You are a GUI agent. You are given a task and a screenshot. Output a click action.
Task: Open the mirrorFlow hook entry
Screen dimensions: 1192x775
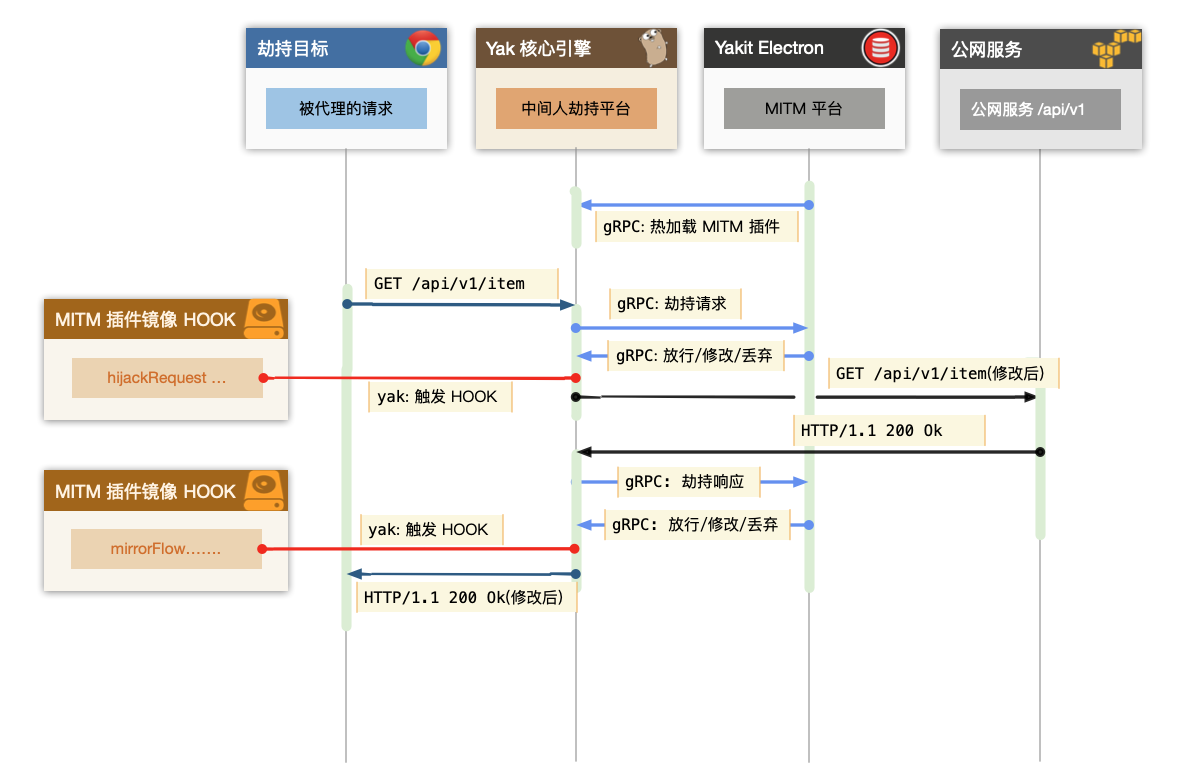click(x=166, y=549)
